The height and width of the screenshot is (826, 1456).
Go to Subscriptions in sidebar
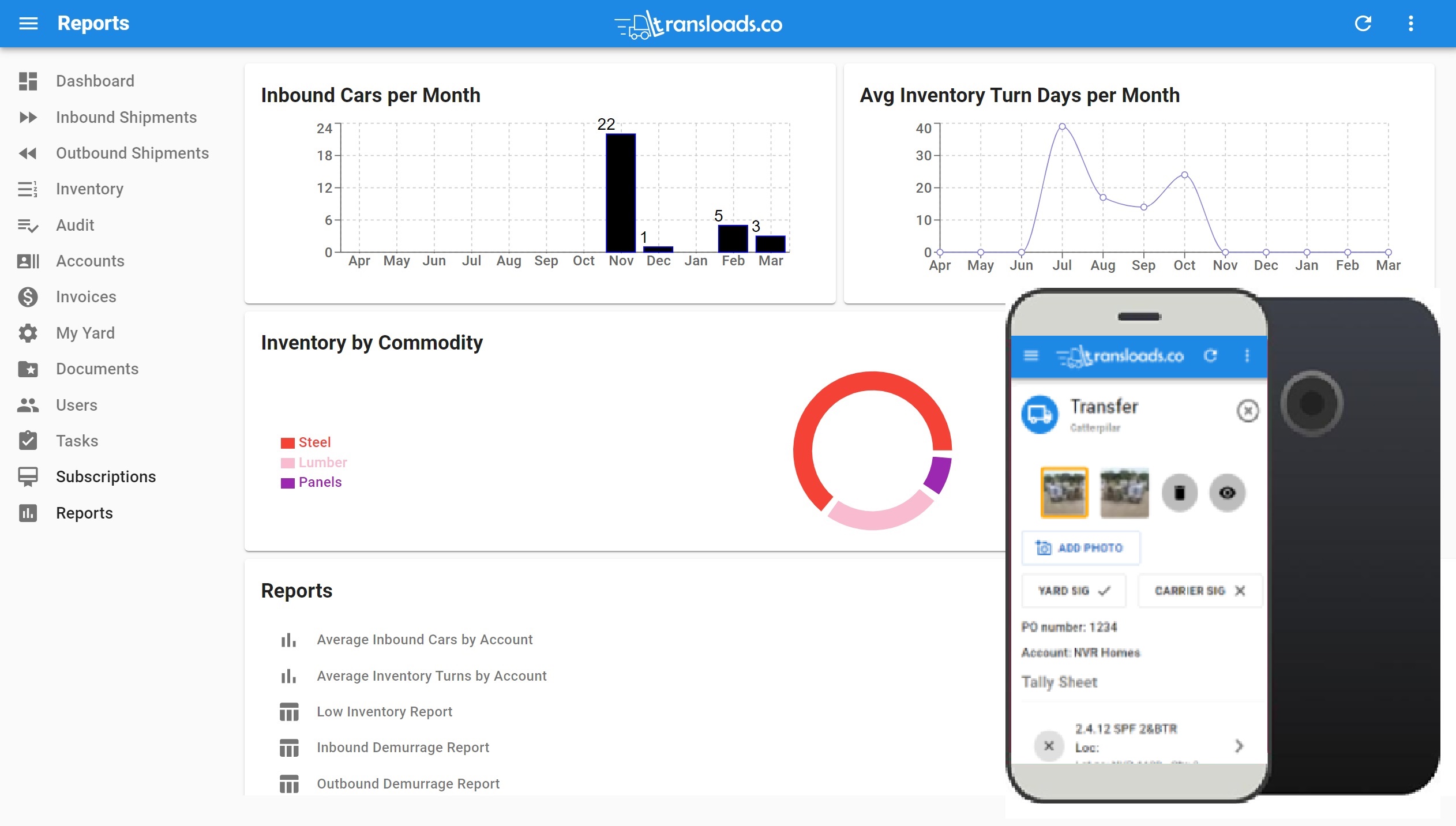(x=106, y=476)
